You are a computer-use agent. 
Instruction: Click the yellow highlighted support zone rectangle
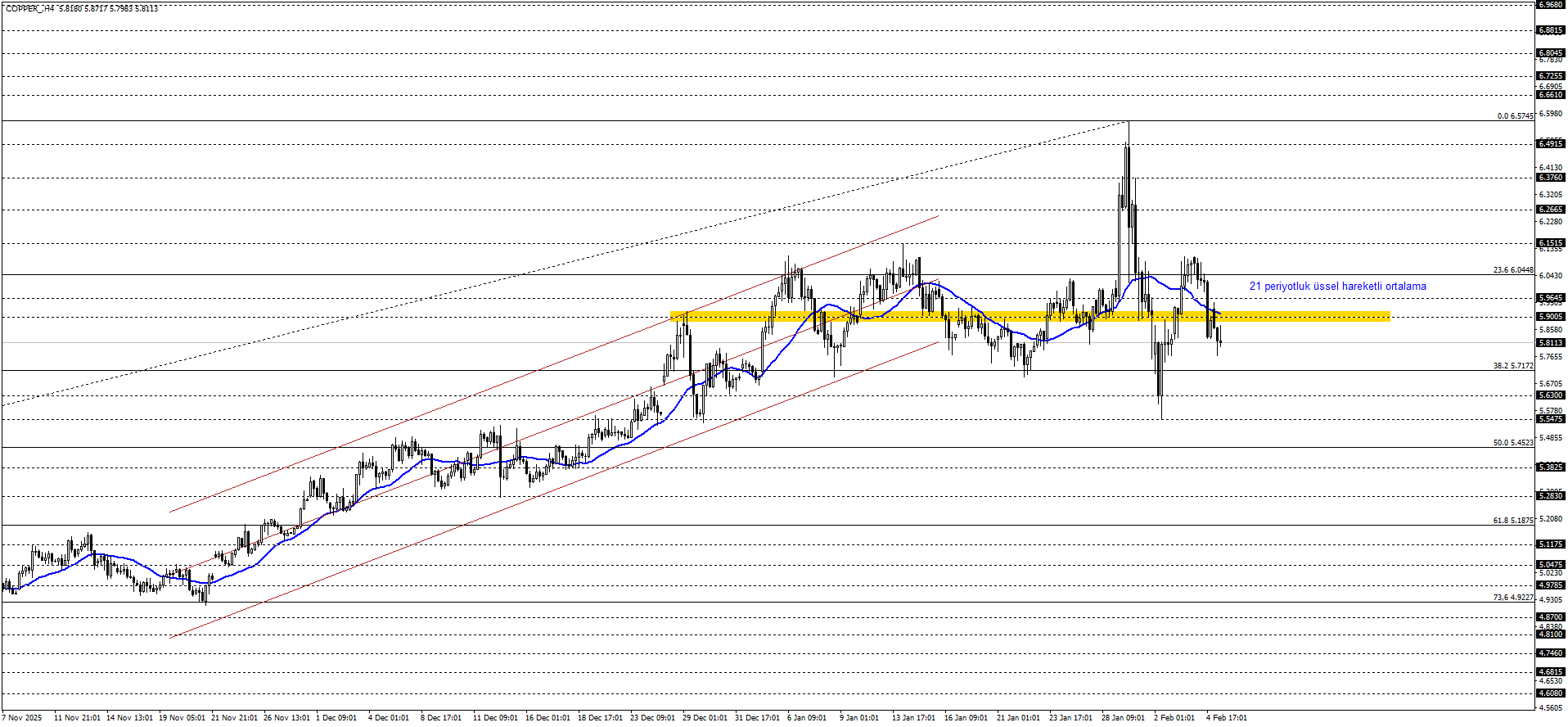point(1030,316)
